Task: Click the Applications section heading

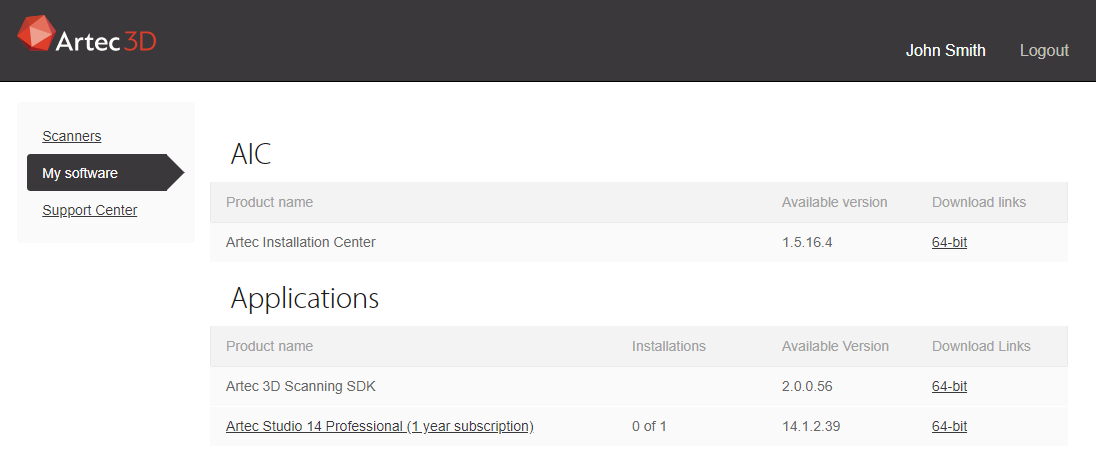Action: point(305,298)
